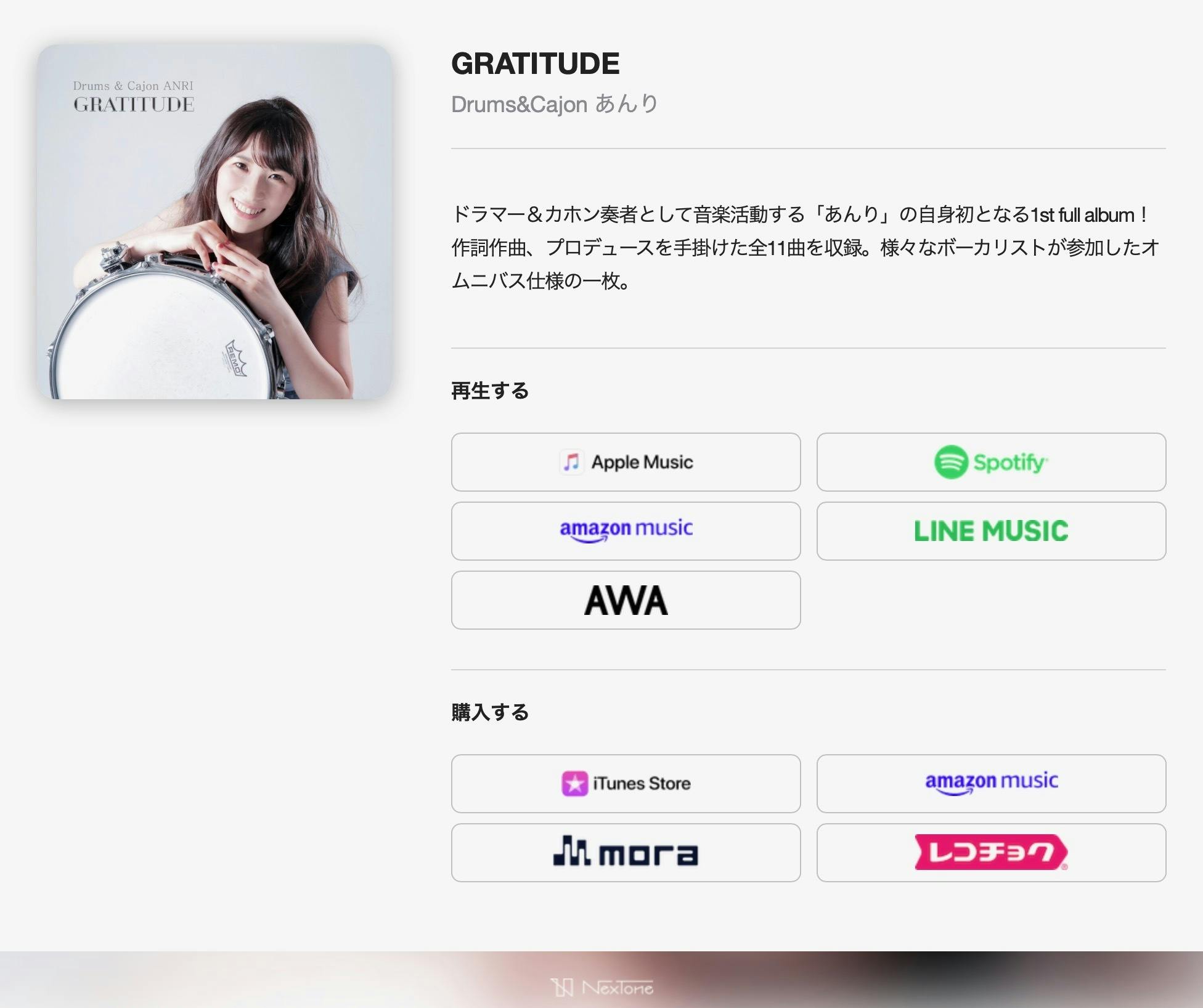Click the GRATITUDE album title heading
1203x1008 pixels.
[536, 63]
